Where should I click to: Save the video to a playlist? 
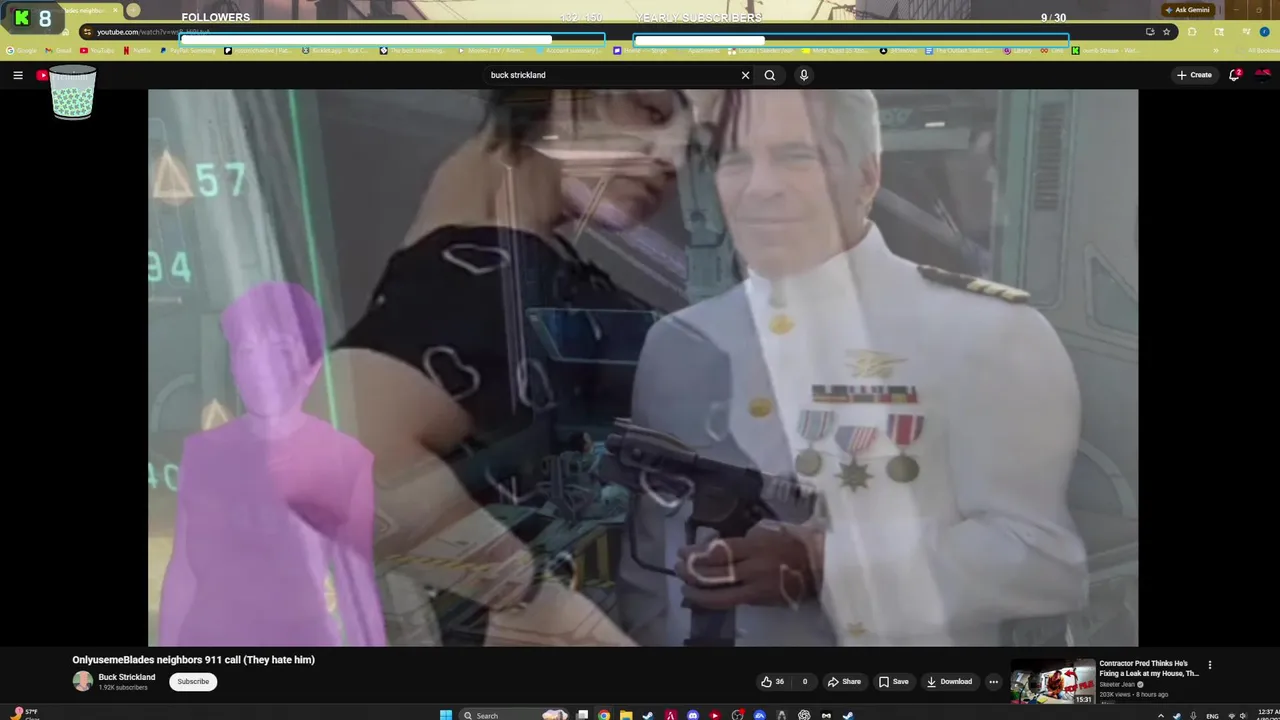click(894, 682)
